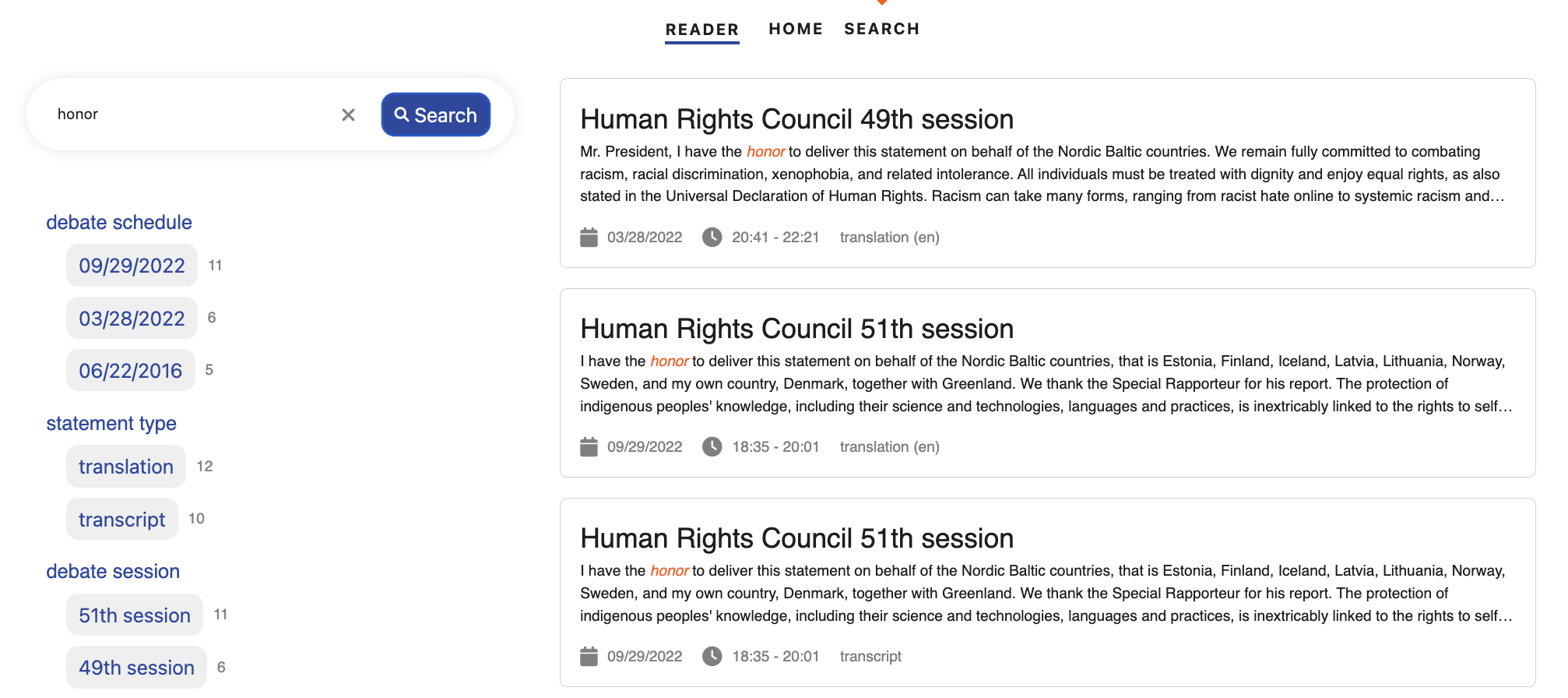
Task: Switch to the Reader tab
Action: (701, 30)
